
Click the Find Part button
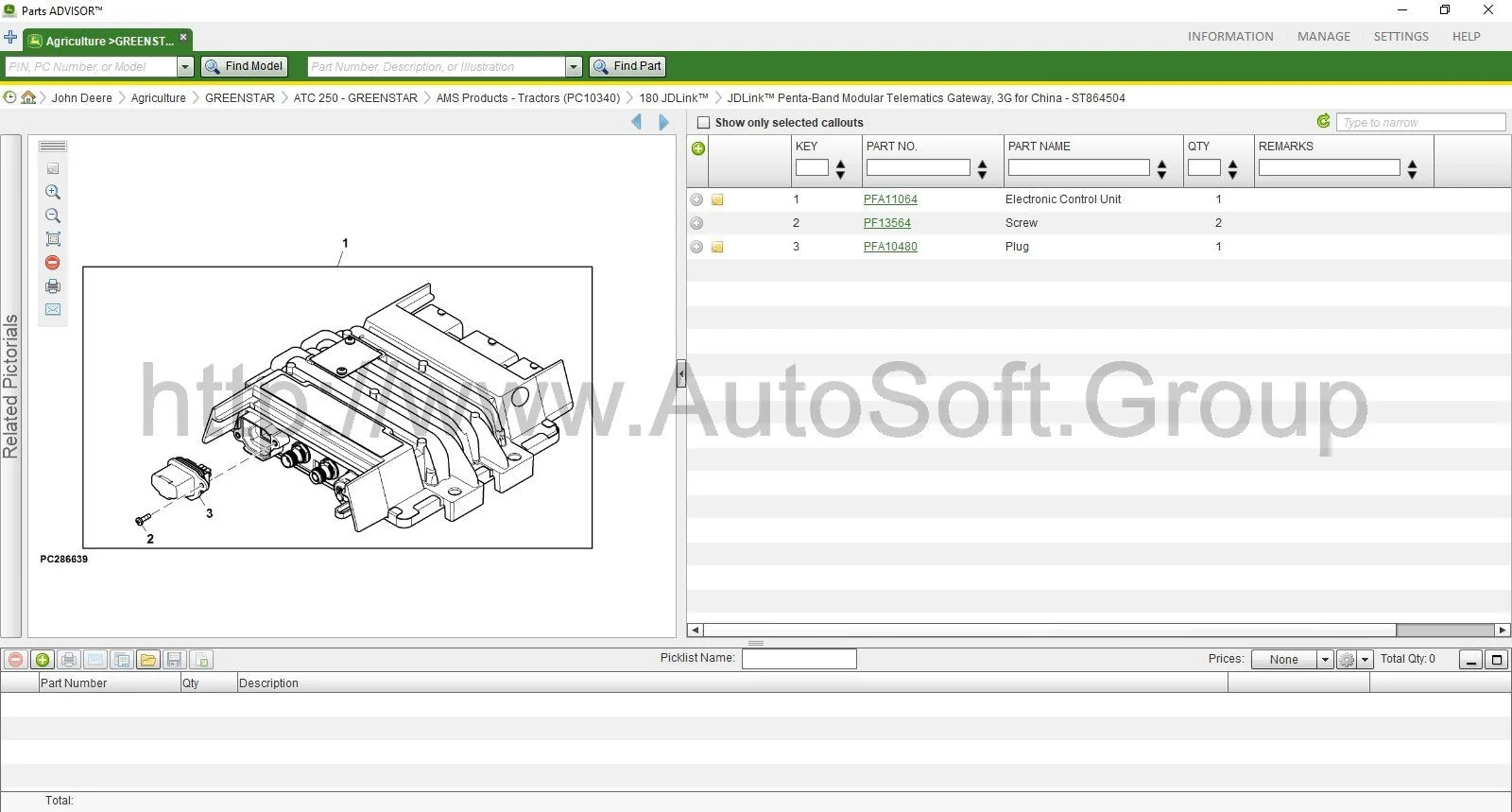(x=627, y=66)
